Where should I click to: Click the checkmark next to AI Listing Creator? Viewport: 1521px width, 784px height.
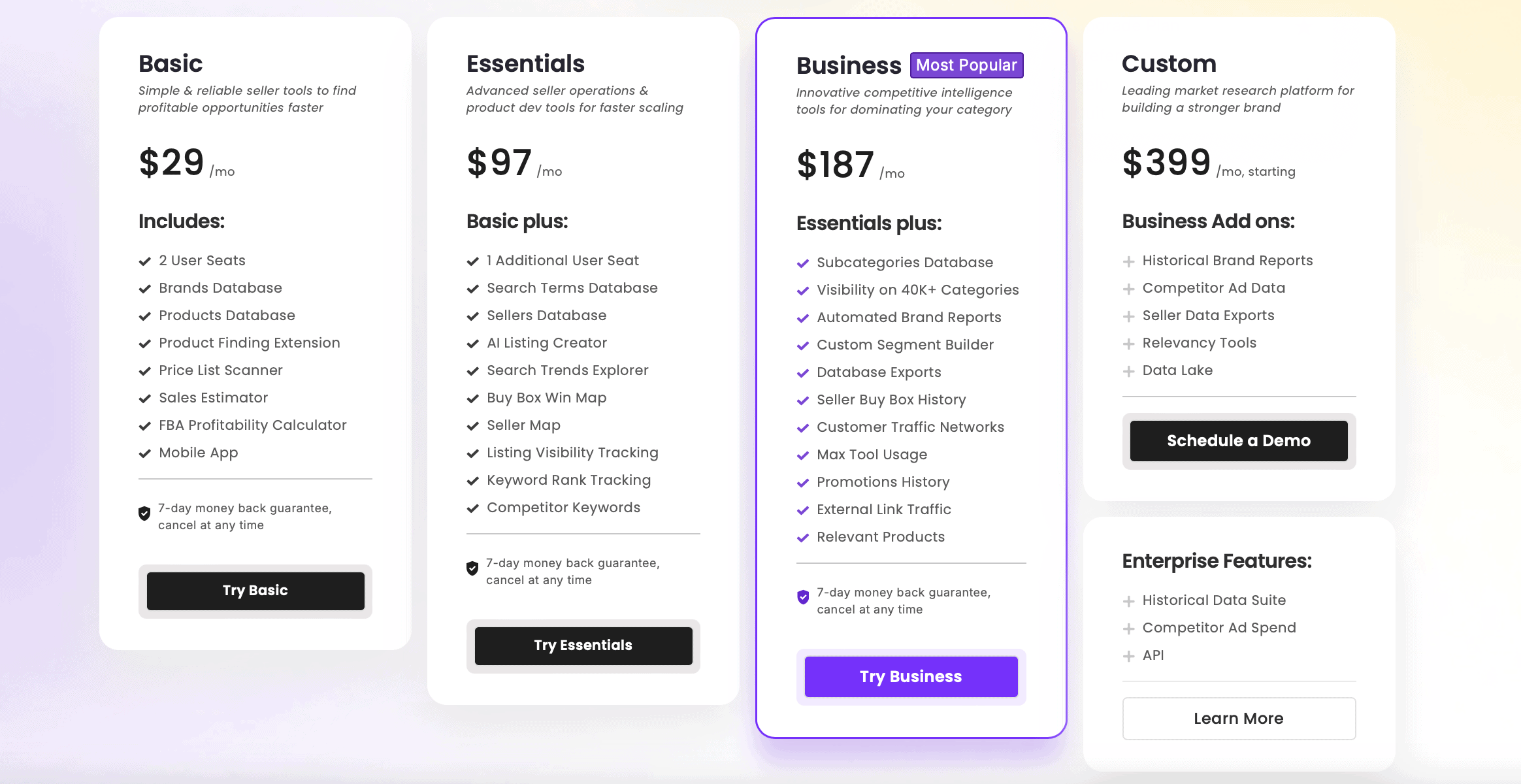point(473,344)
